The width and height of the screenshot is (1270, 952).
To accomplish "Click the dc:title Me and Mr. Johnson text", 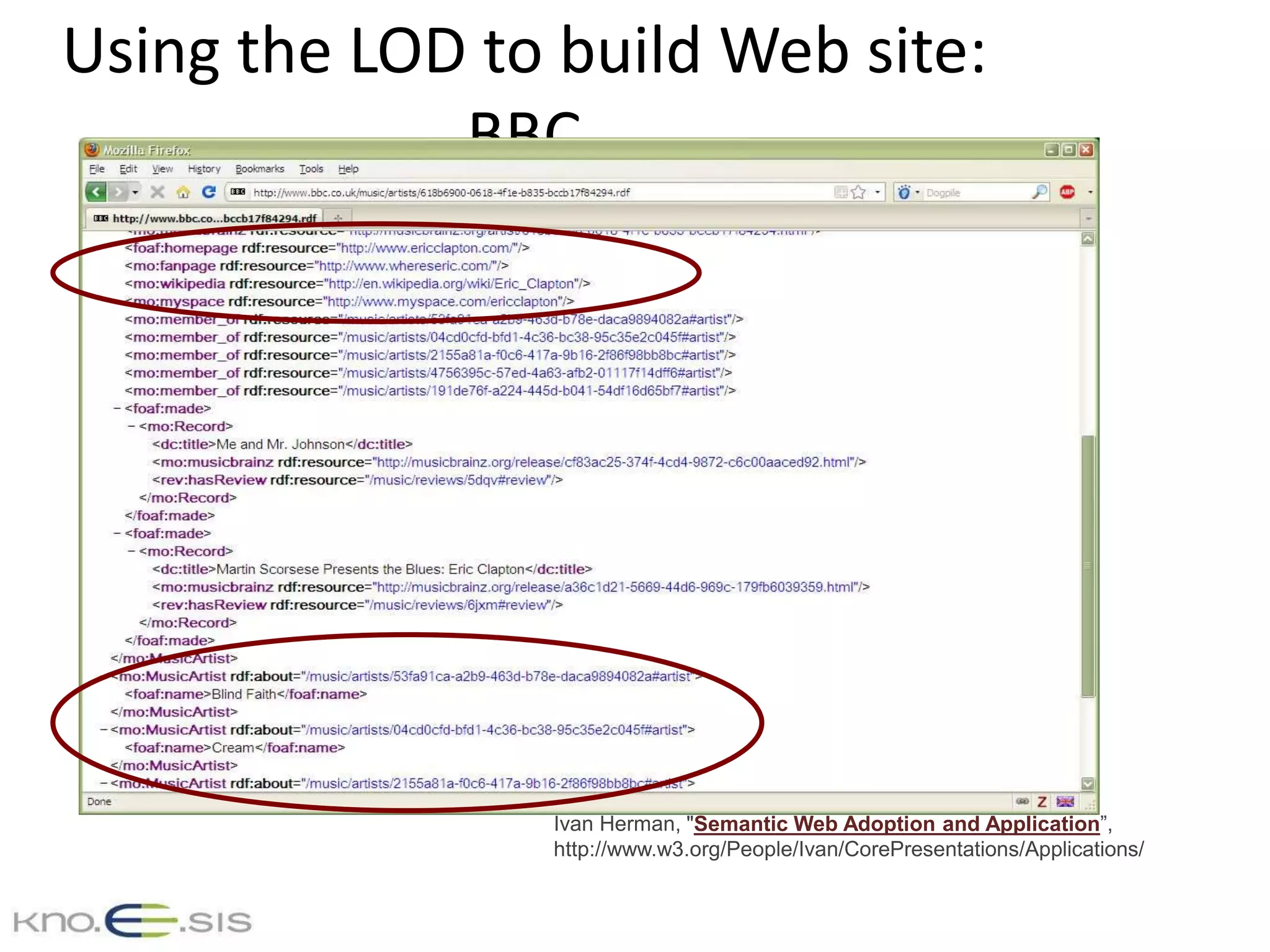I will coord(282,444).
